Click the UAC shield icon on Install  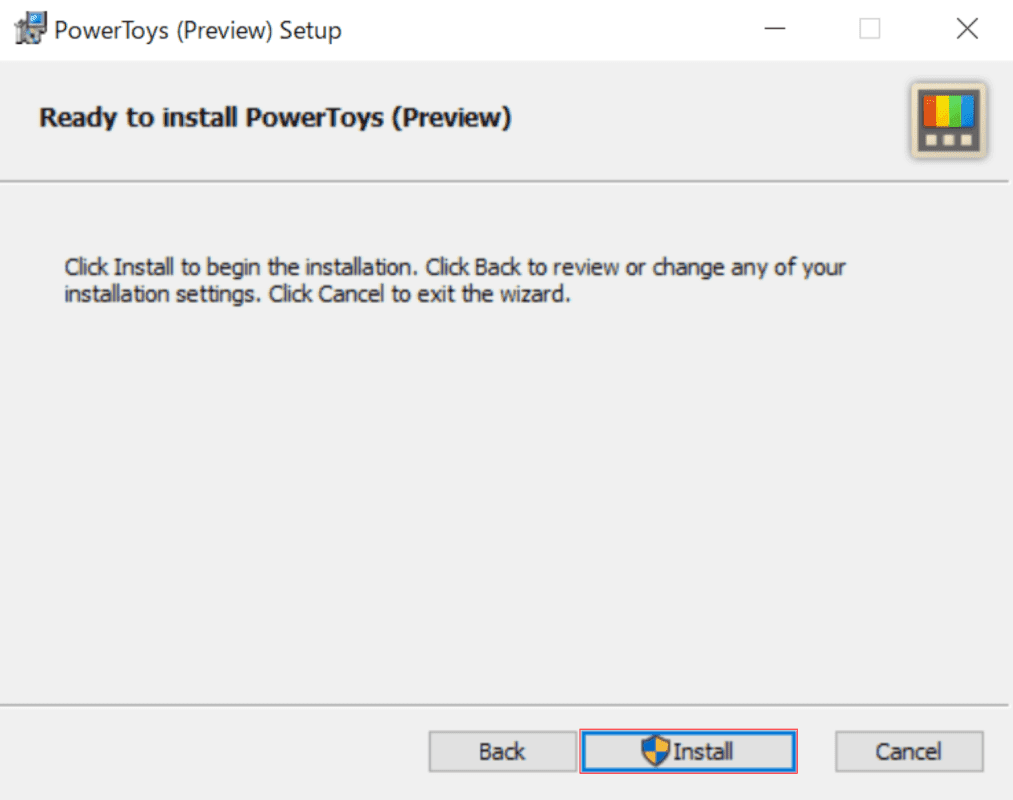click(x=655, y=751)
